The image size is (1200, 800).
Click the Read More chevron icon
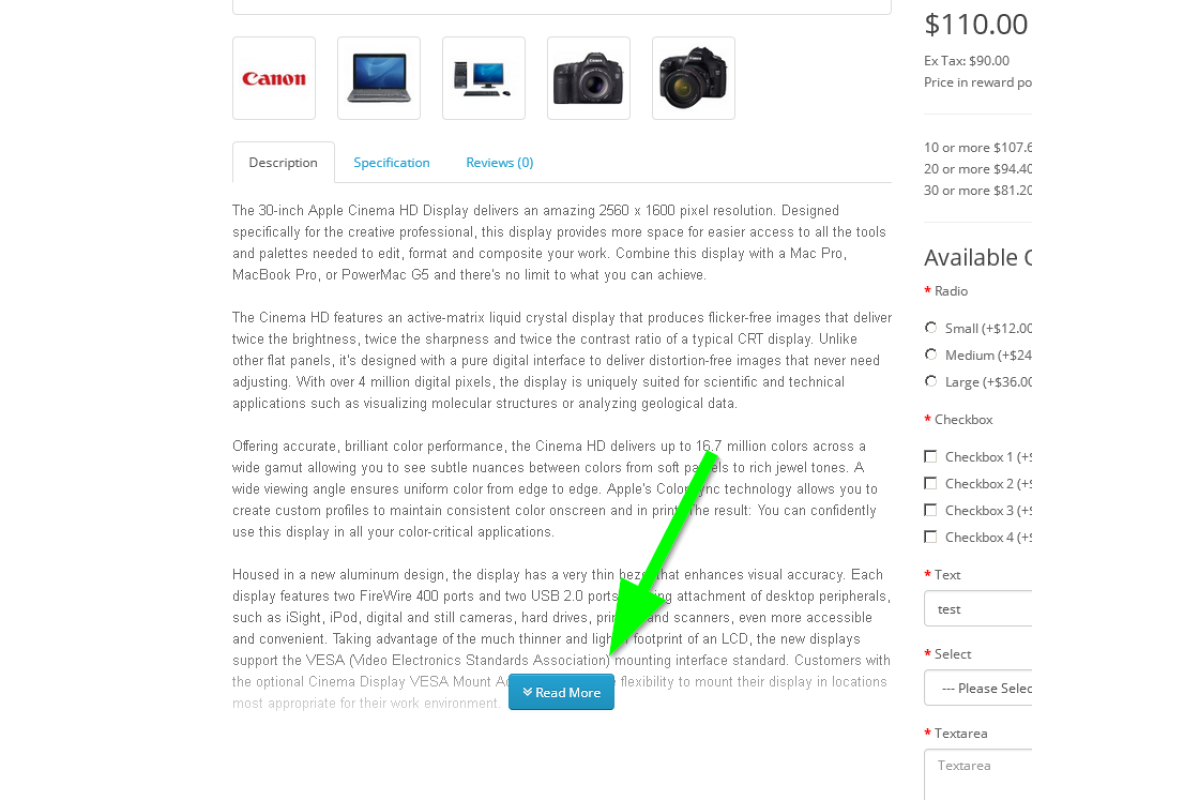527,692
